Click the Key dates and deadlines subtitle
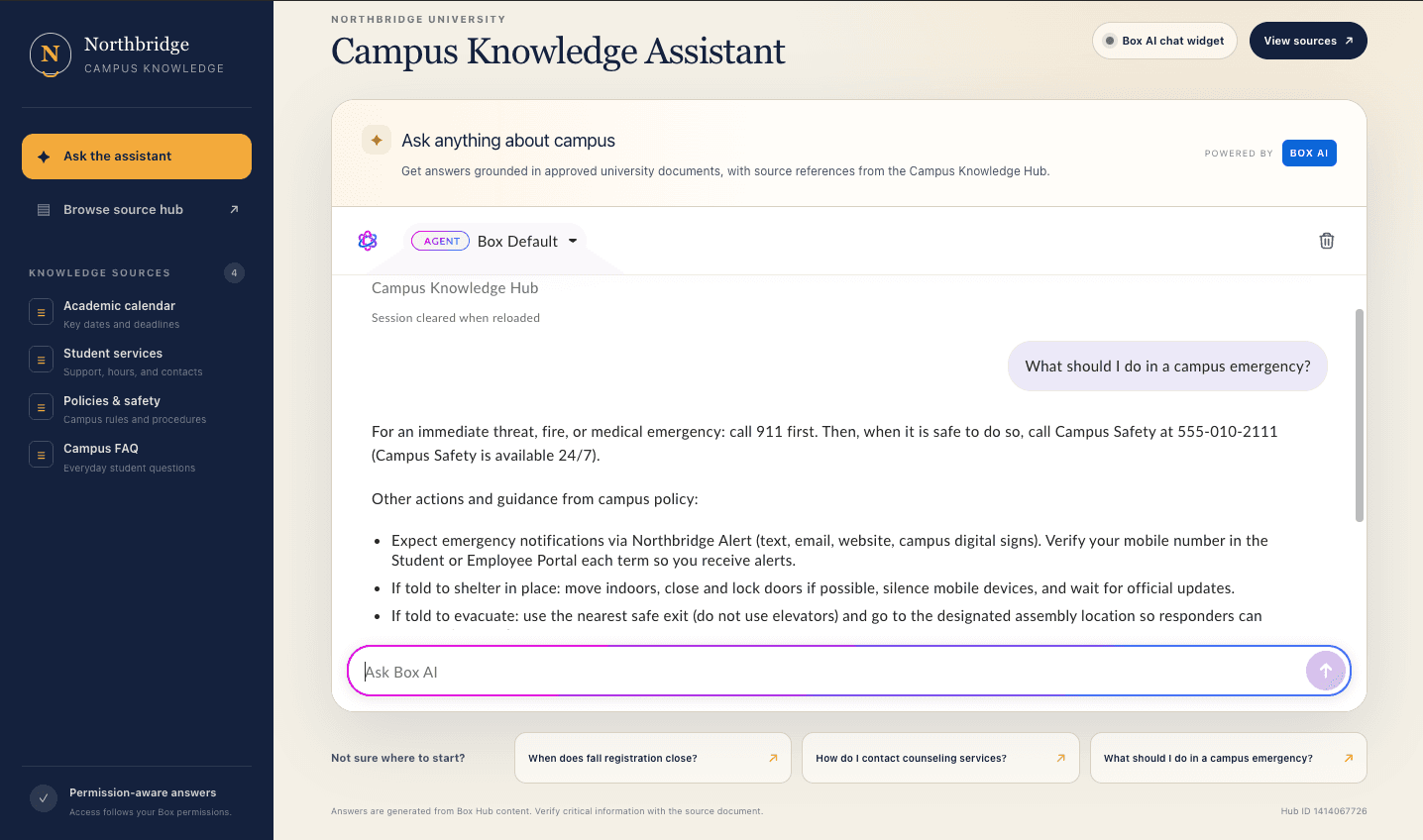The height and width of the screenshot is (840, 1423). pos(122,325)
